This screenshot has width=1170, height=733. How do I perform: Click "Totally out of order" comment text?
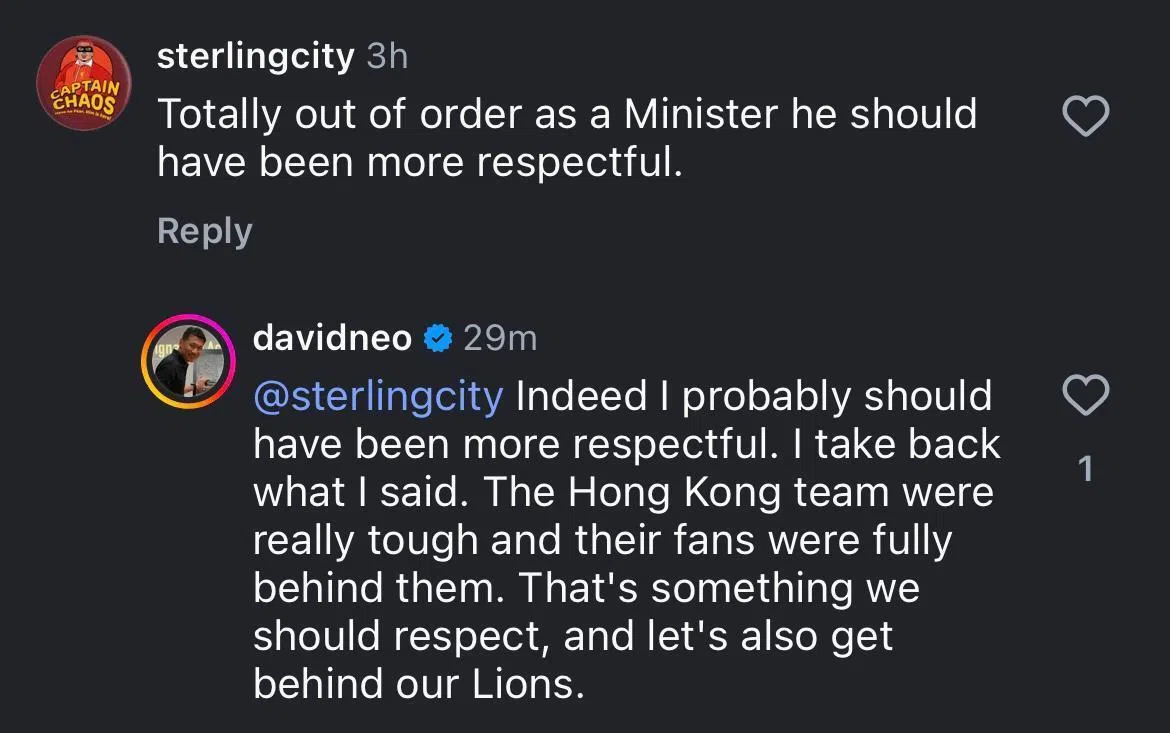tap(283, 114)
